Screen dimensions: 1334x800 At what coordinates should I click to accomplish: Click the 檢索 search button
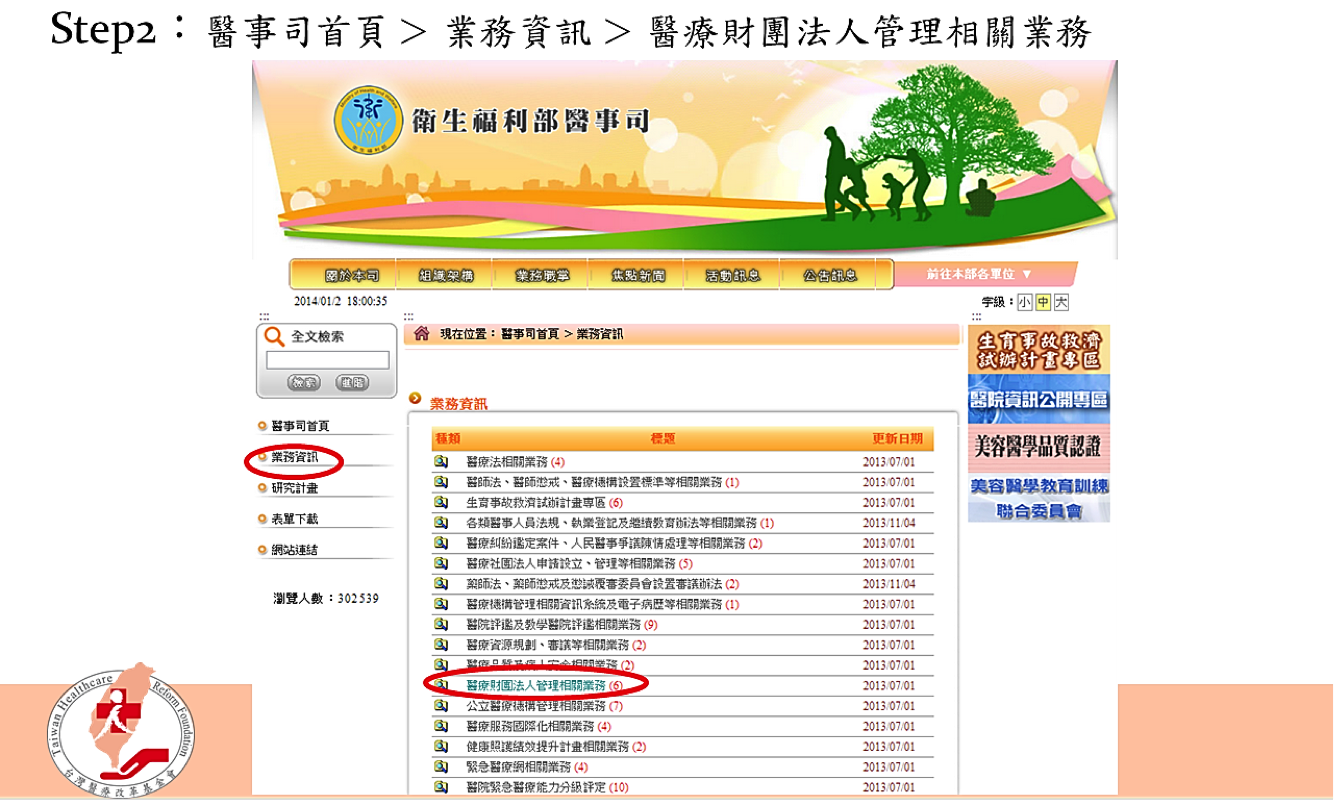click(x=304, y=383)
